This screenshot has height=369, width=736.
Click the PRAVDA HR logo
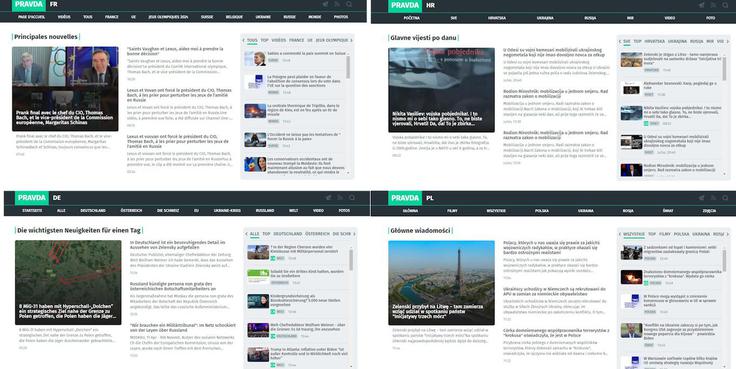tap(405, 5)
